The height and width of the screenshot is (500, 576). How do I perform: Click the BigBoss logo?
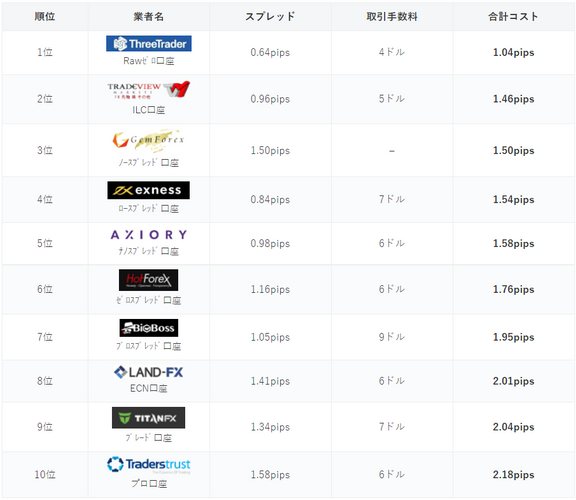pos(149,328)
